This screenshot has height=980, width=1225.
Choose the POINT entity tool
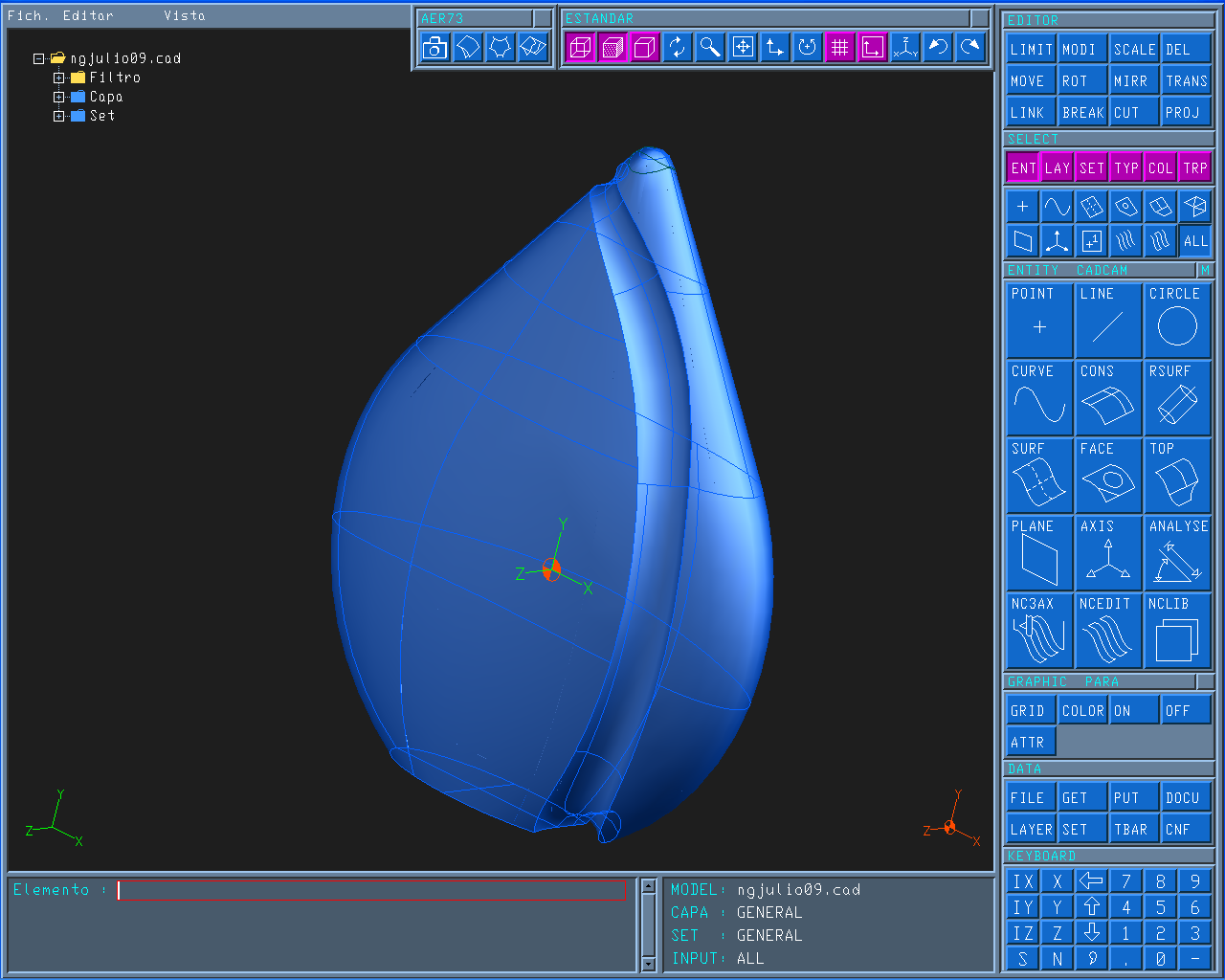click(1039, 321)
